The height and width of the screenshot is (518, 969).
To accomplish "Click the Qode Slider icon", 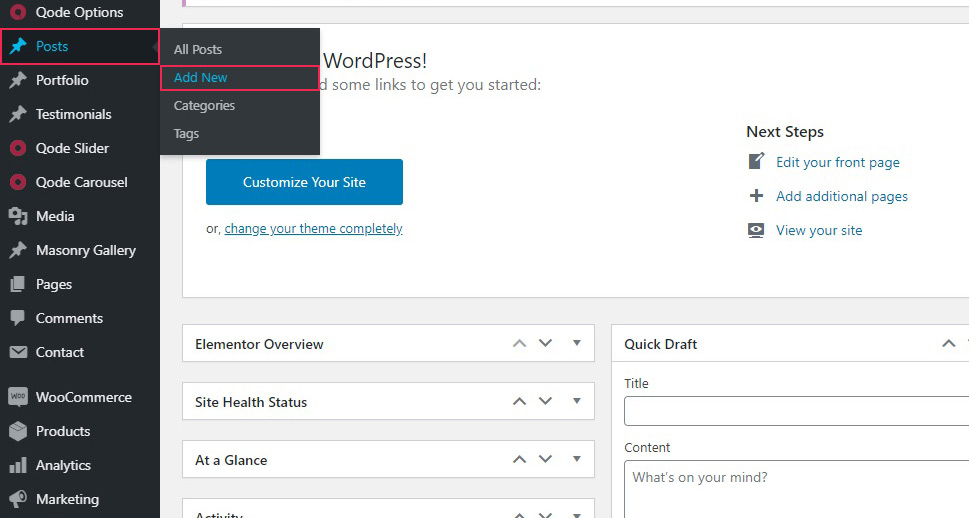I will [18, 148].
